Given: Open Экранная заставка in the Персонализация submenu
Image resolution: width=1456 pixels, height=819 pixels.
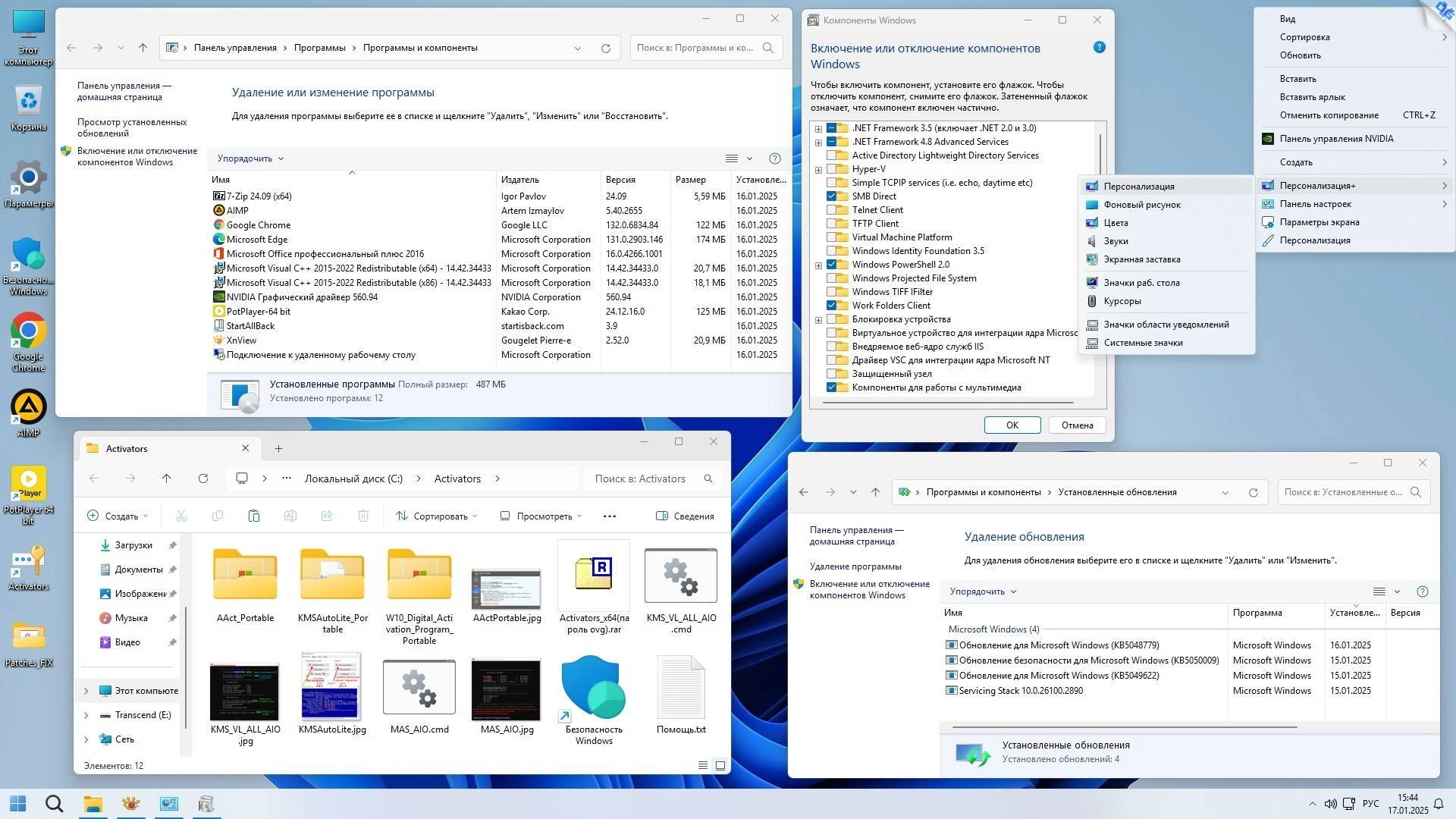Looking at the screenshot, I should [x=1141, y=259].
